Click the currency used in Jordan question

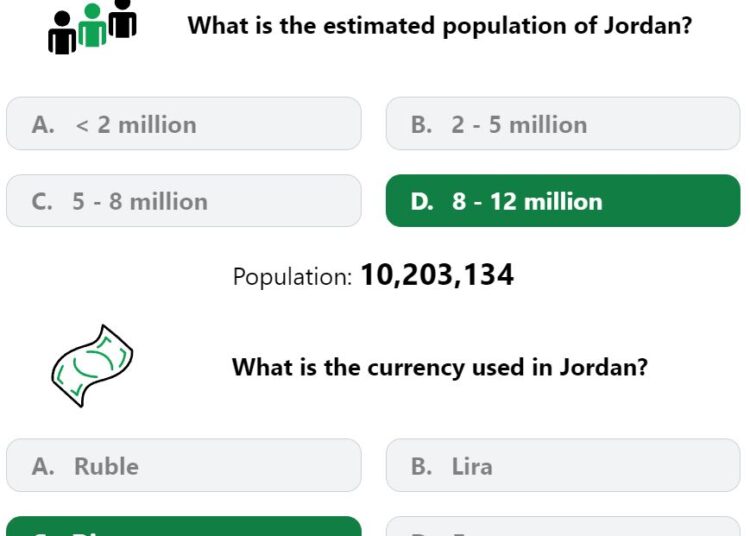tap(440, 367)
